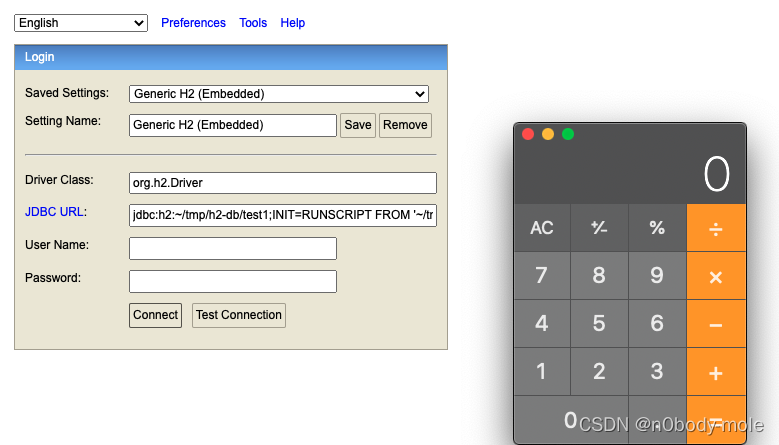The height and width of the screenshot is (445, 779).
Task: Expand the Saved Settings dropdown
Action: pos(279,94)
